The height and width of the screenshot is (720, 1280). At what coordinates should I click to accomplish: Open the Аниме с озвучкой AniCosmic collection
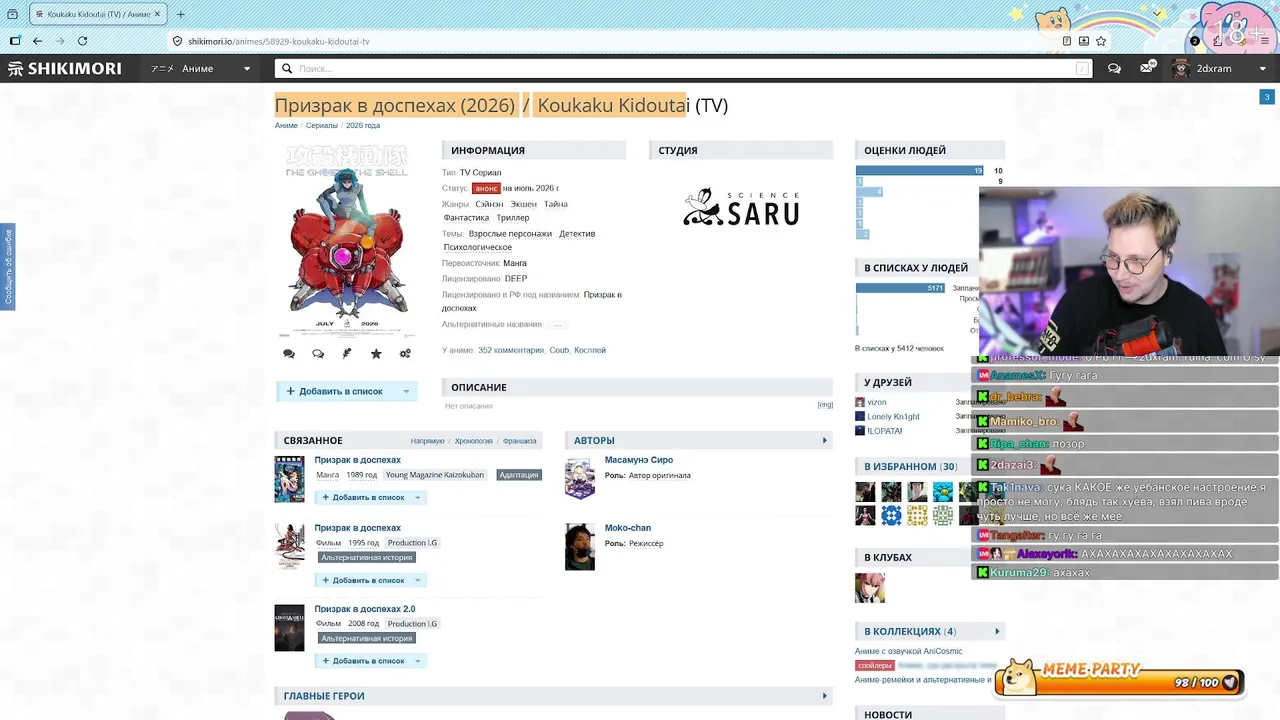[x=908, y=651]
